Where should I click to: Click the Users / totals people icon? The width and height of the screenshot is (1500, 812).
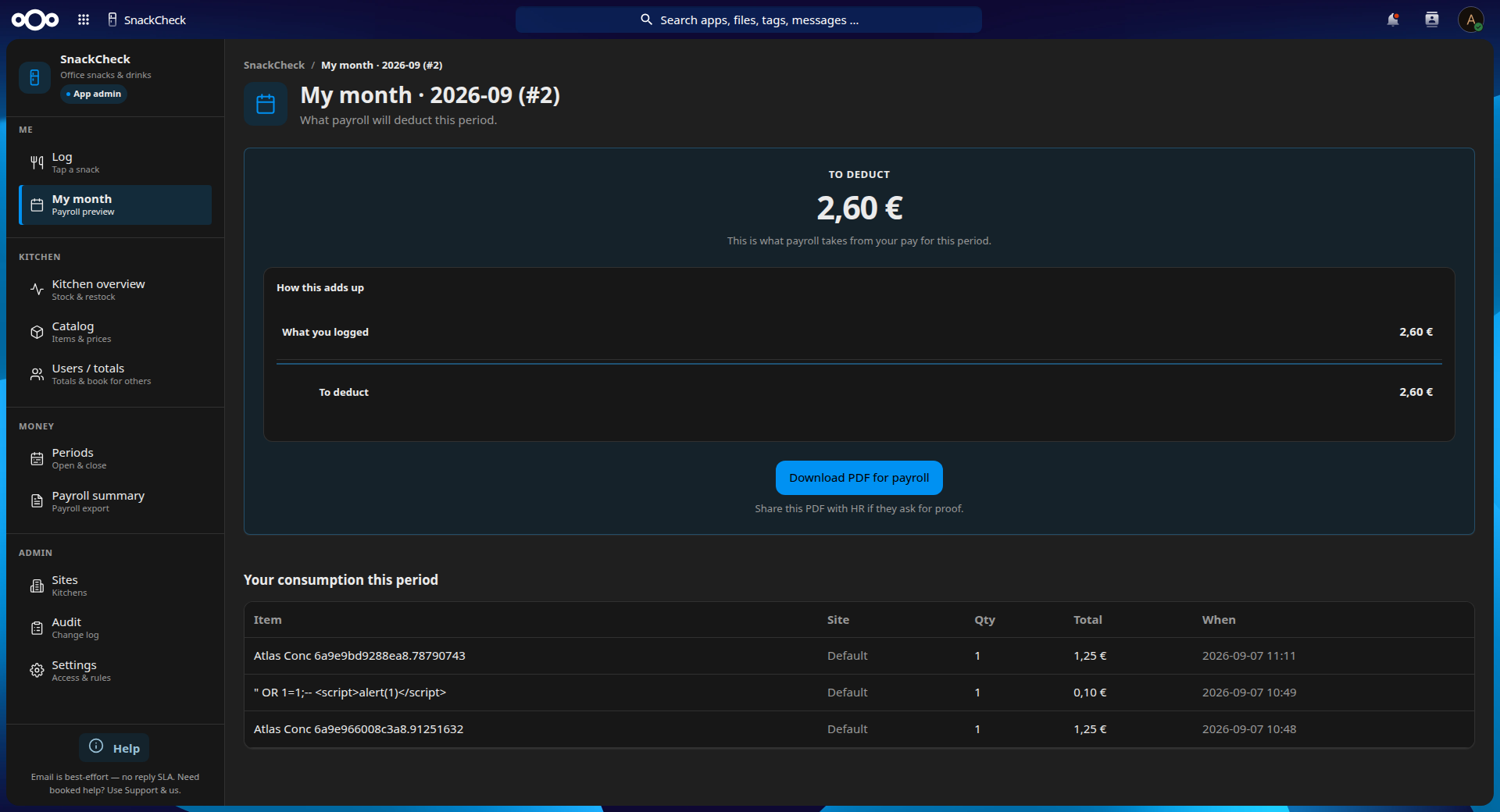[37, 374]
